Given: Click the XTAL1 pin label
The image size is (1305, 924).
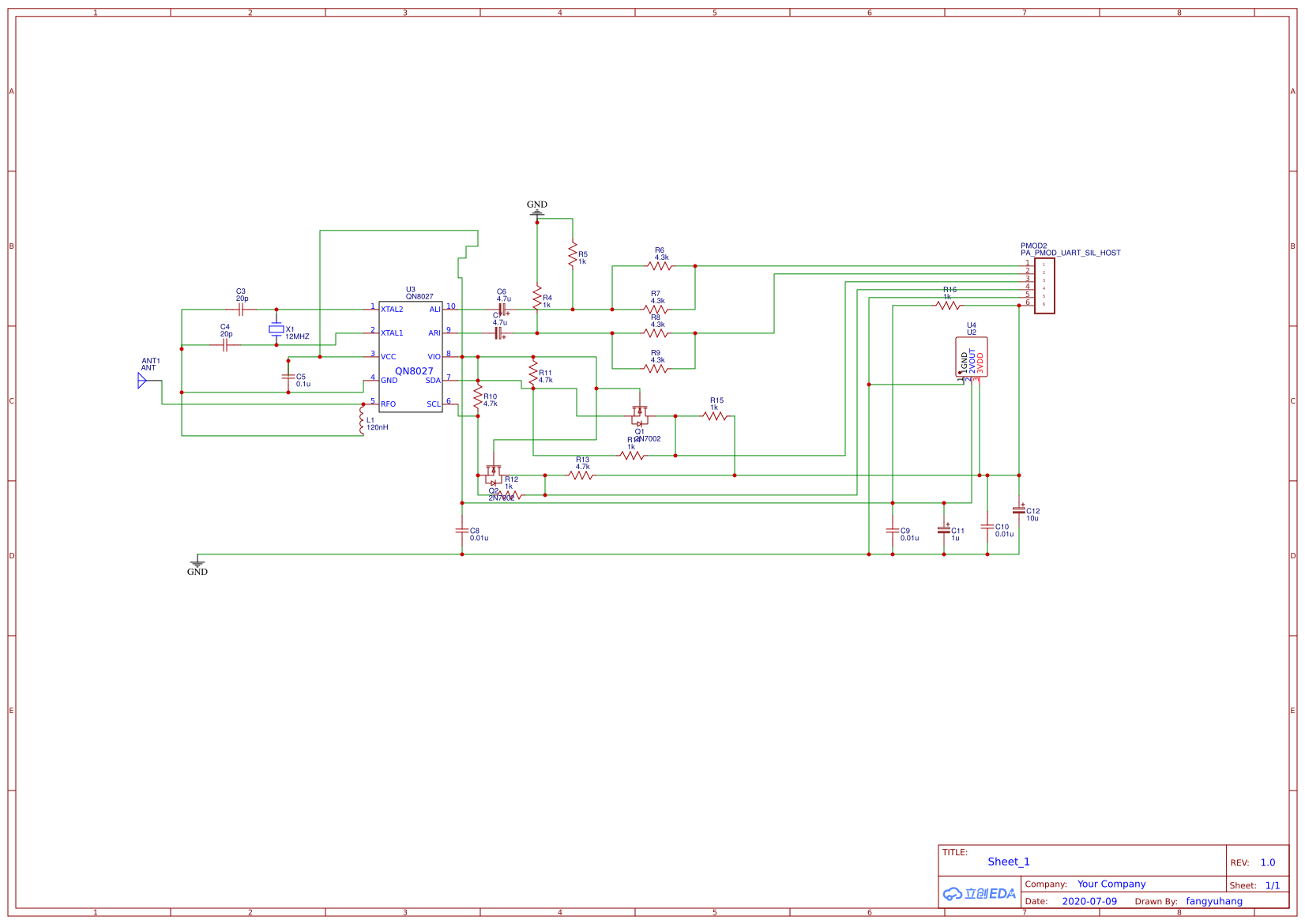Looking at the screenshot, I should click(x=392, y=333).
